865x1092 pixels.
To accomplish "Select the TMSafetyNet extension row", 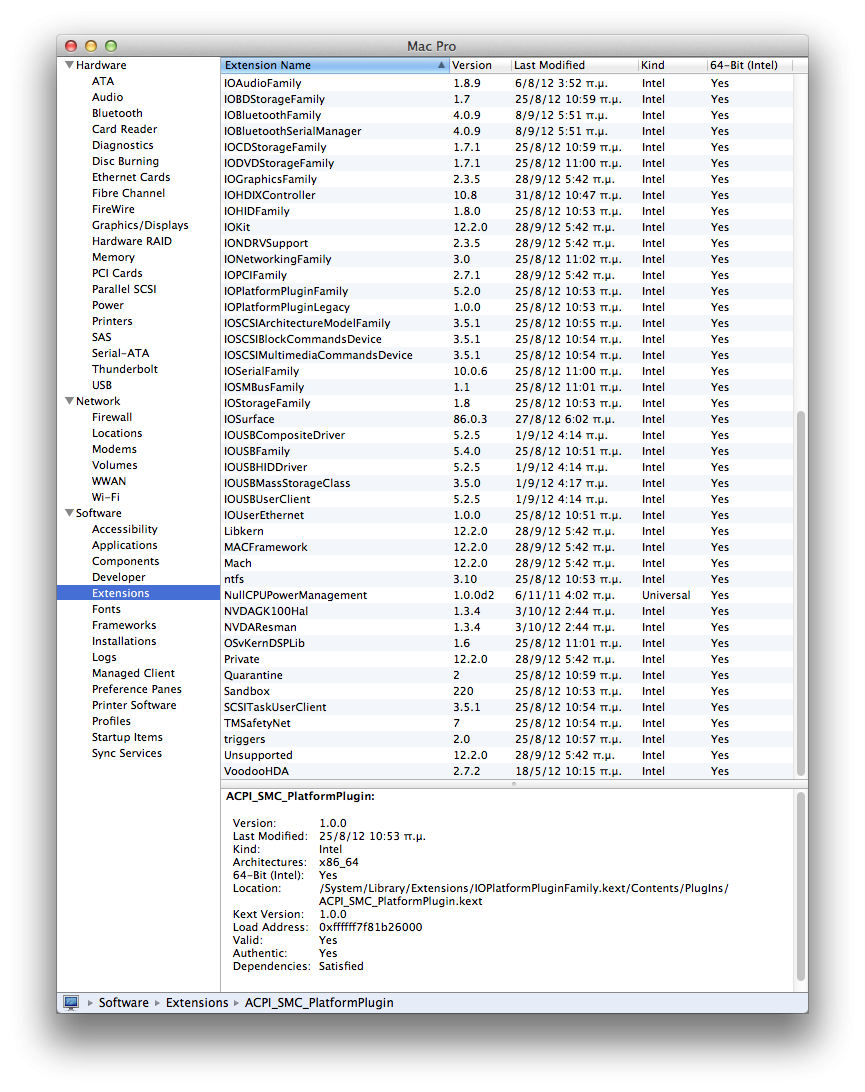I will point(507,724).
